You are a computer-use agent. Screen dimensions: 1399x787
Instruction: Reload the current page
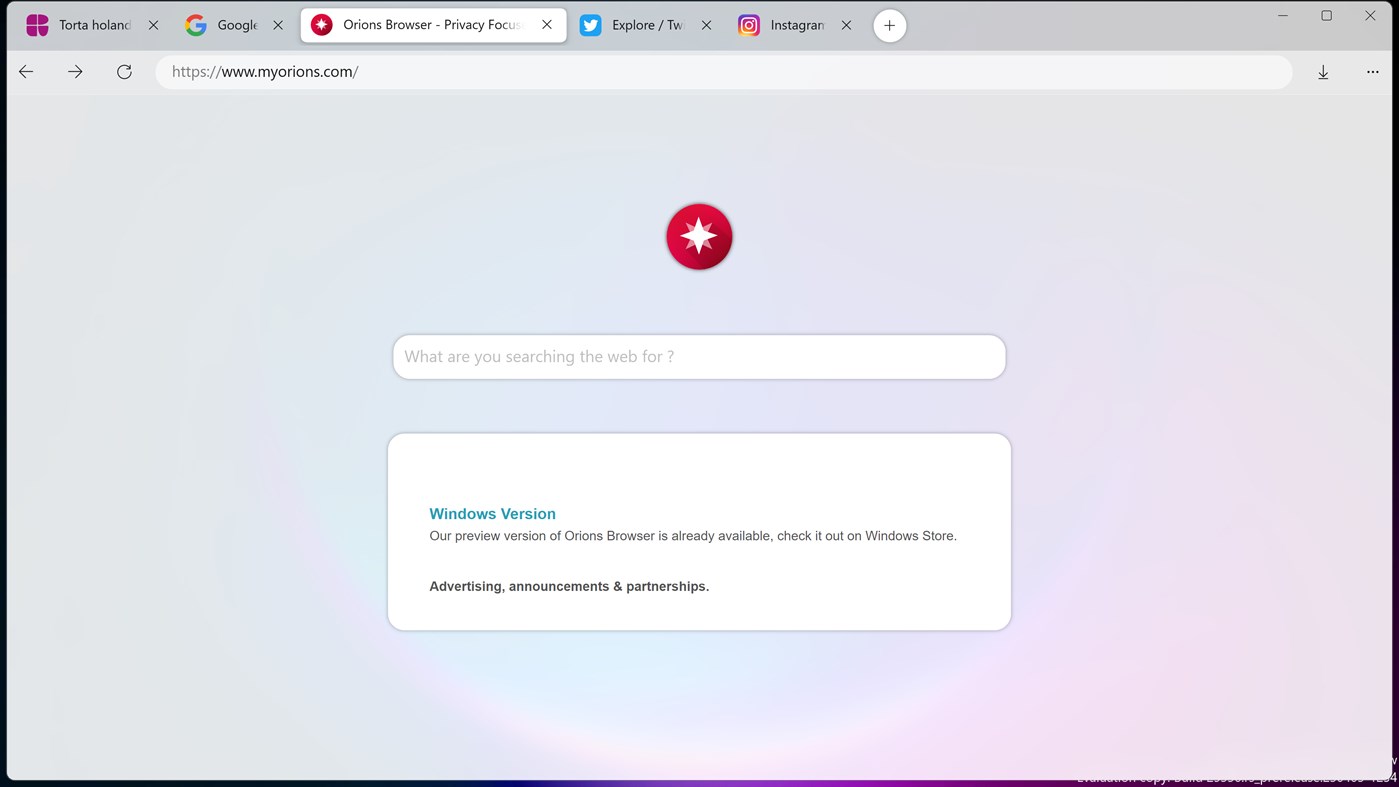coord(124,71)
